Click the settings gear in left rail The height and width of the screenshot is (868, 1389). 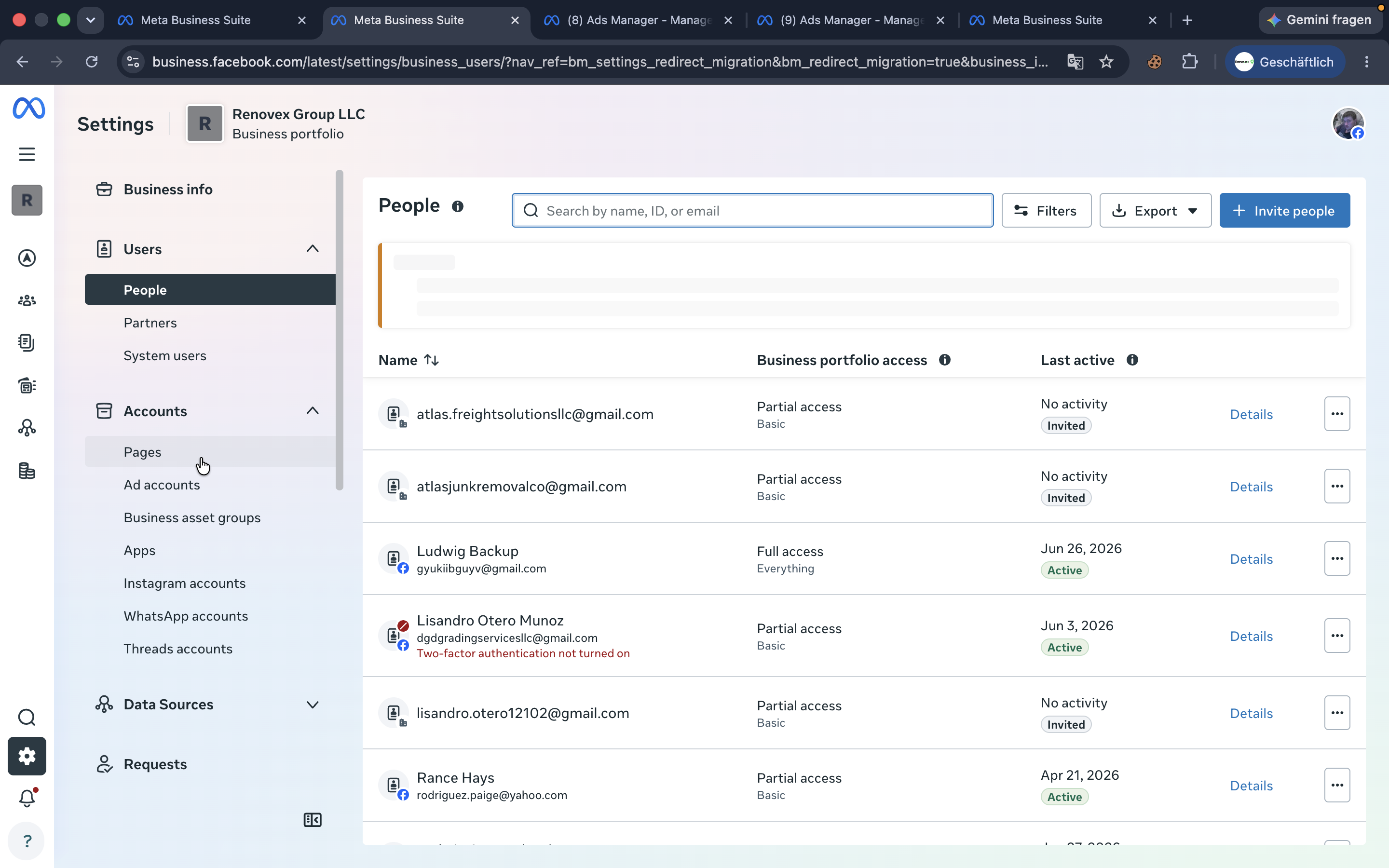27,756
